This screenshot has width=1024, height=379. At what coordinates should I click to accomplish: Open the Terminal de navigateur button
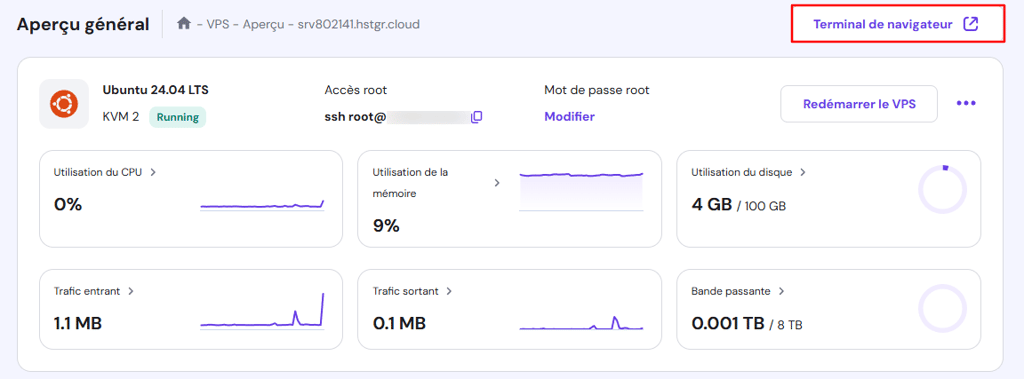point(897,24)
